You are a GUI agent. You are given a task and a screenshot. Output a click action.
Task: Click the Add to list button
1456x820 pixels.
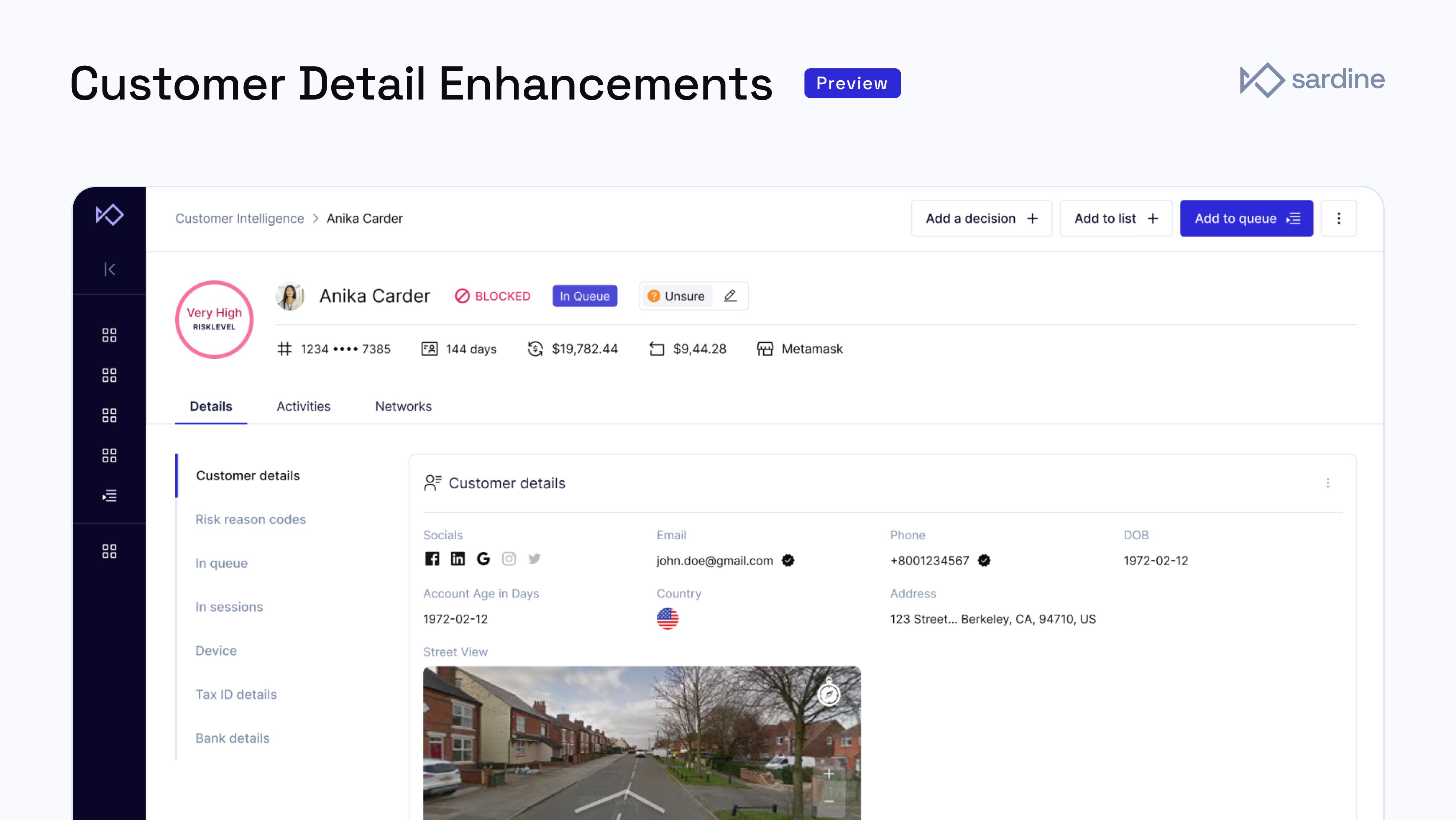[1116, 218]
